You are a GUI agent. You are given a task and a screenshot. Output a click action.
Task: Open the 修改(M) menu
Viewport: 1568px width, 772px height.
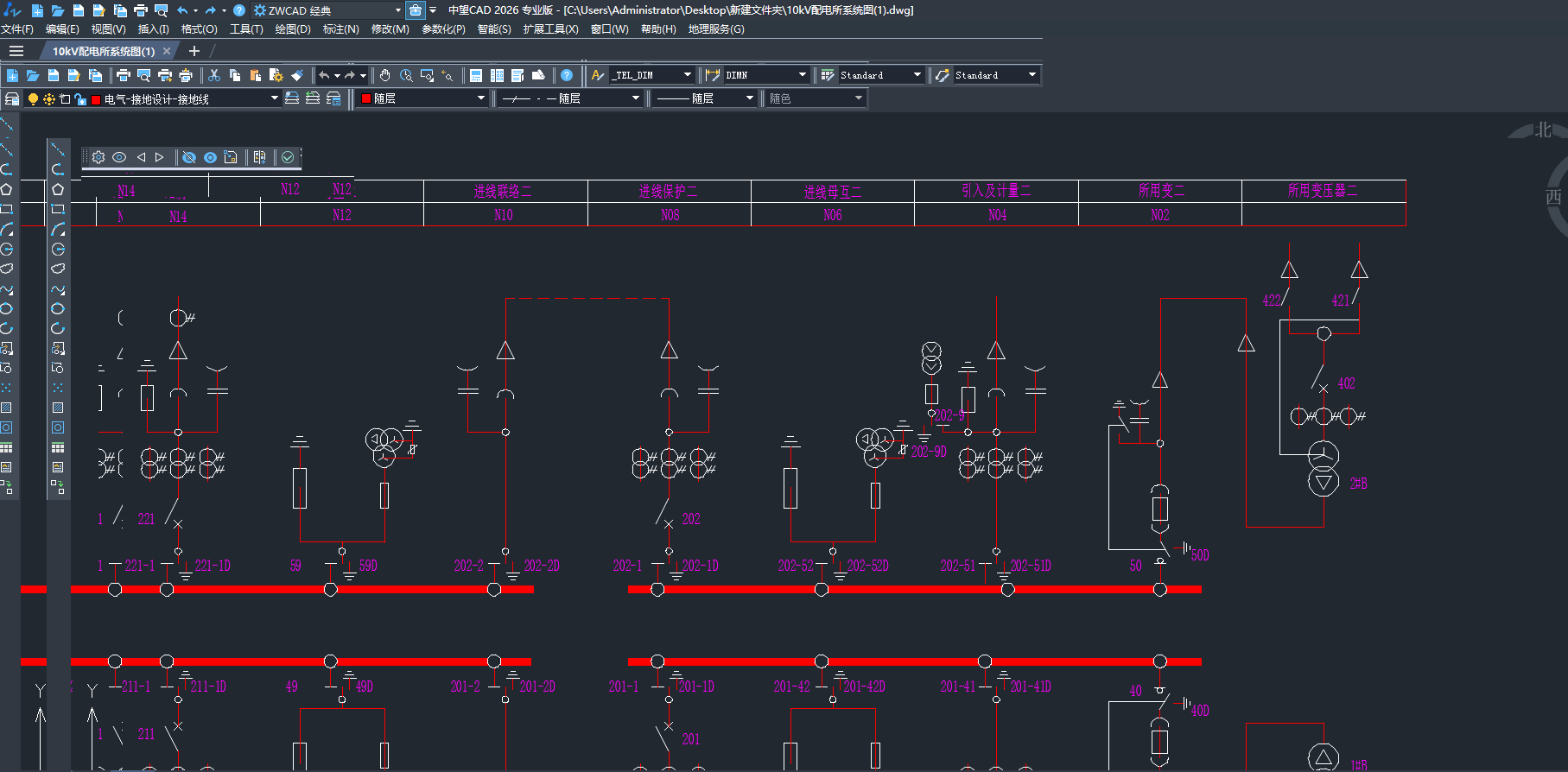(390, 29)
